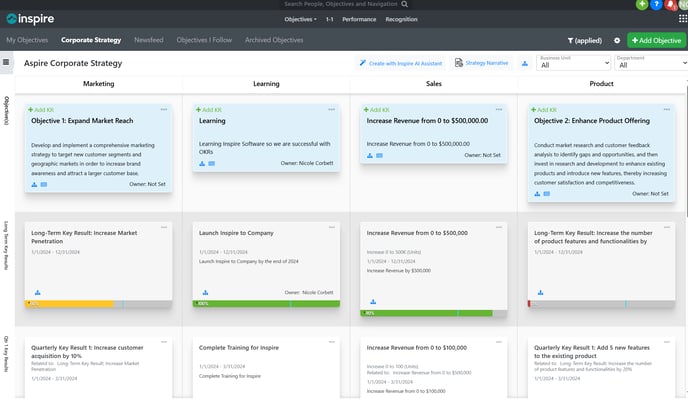Open the blue help question icon

pyautogui.click(x=656, y=4)
